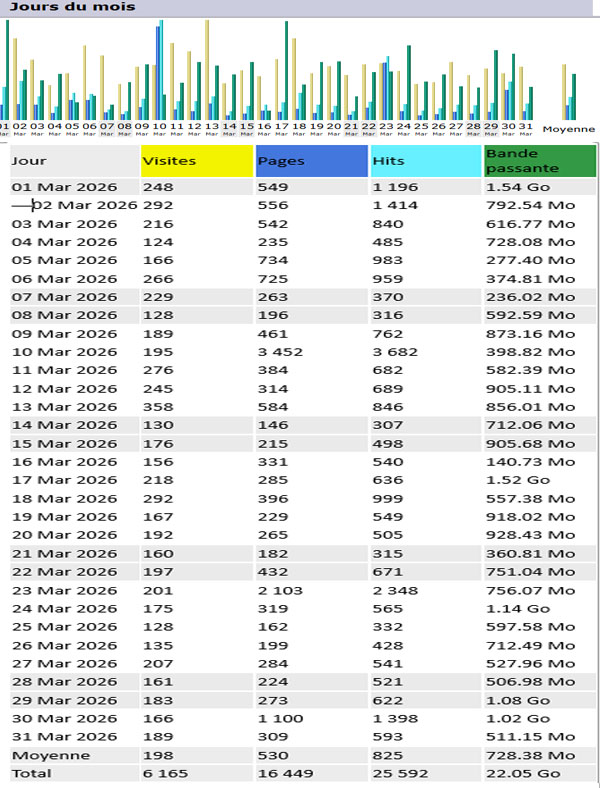Click the 22.05 Go total bandwidth
Image resolution: width=600 pixels, height=788 pixels.
coord(523,774)
